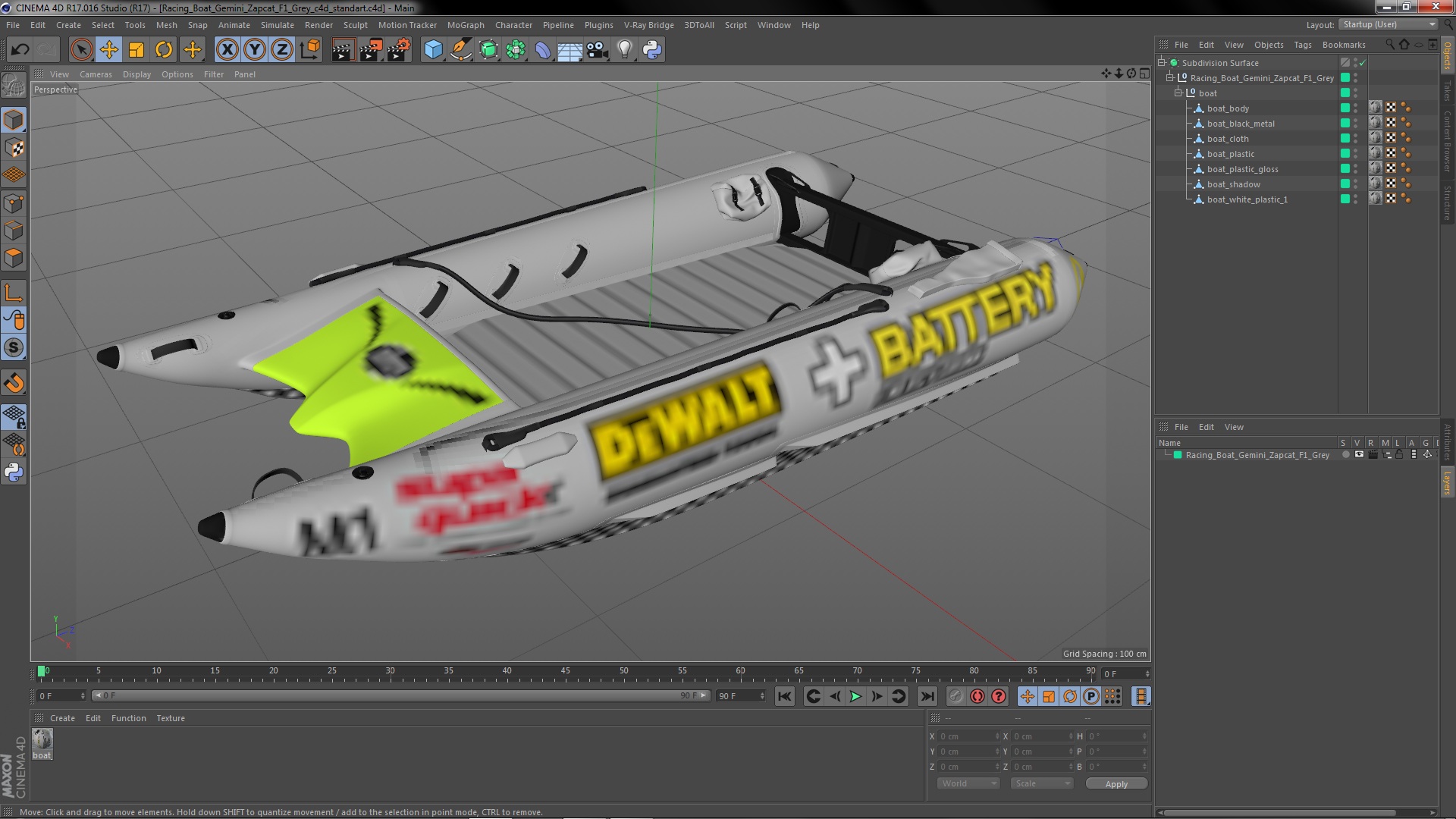Select the boat_body object
Screen dimensions: 1456x819
[x=1228, y=108]
